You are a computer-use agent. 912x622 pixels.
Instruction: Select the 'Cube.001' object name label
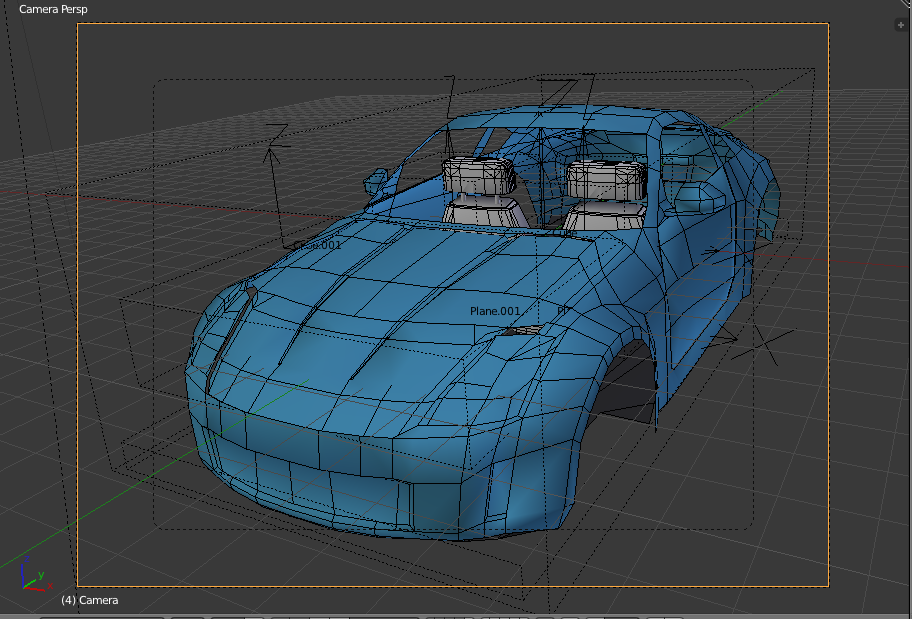(x=317, y=245)
